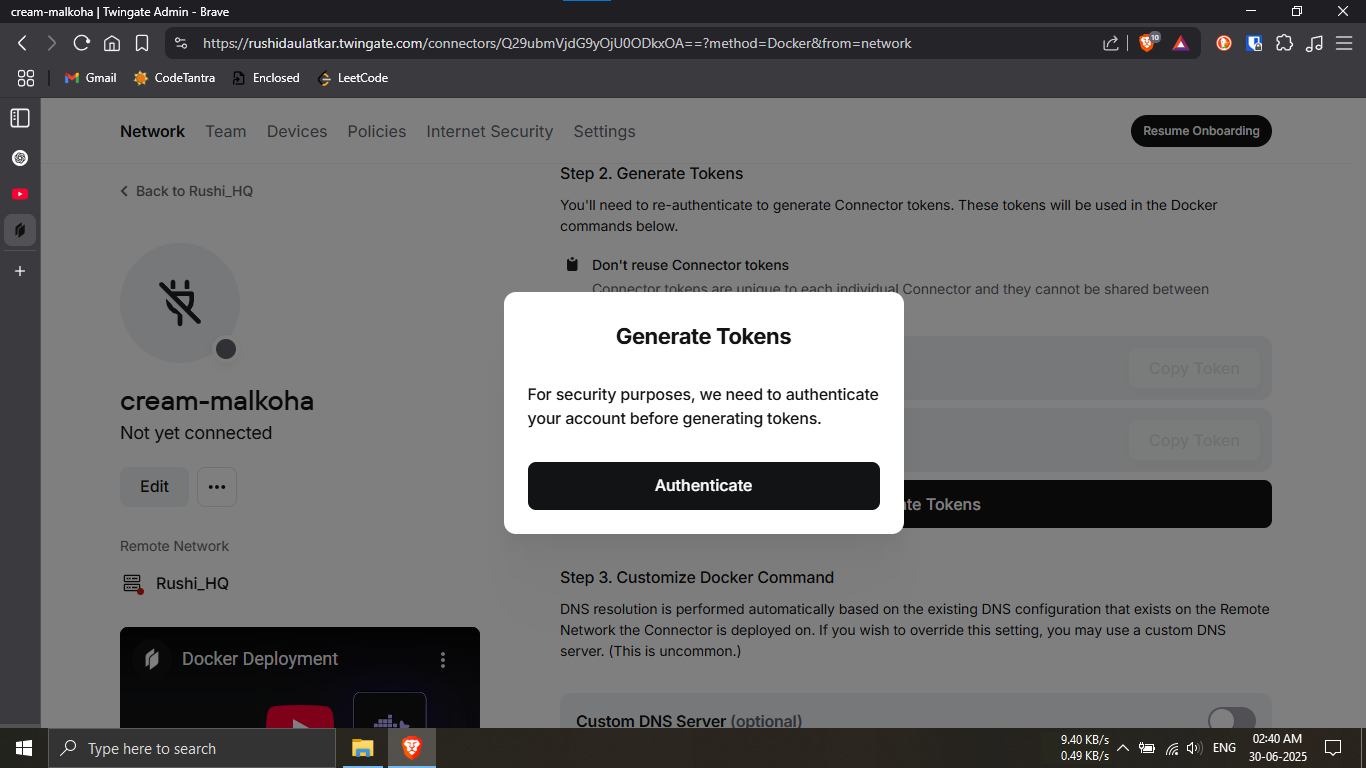Open the three-dot connector options menu
This screenshot has width=1366, height=768.
(x=217, y=487)
